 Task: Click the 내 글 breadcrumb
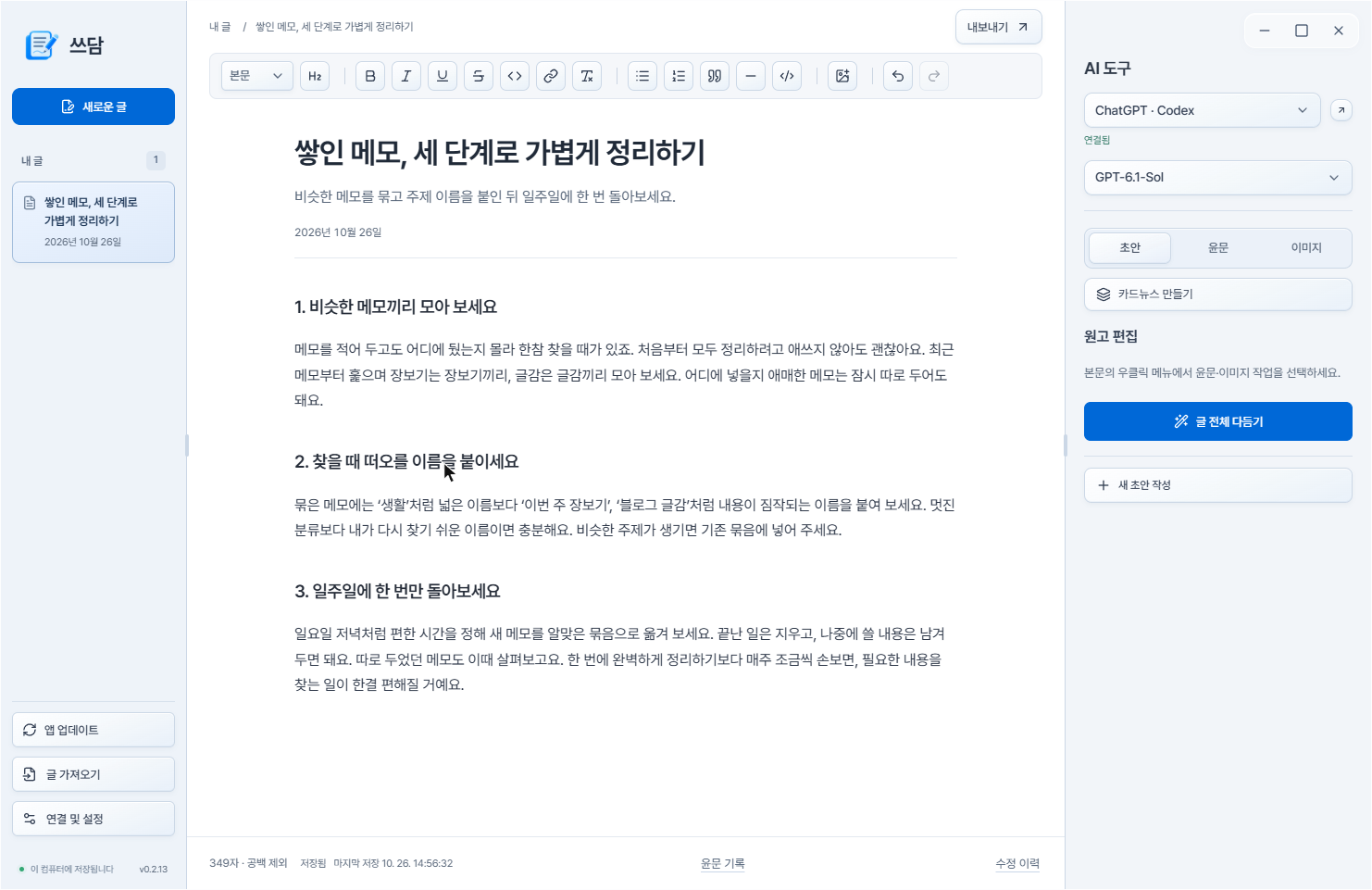coord(219,27)
